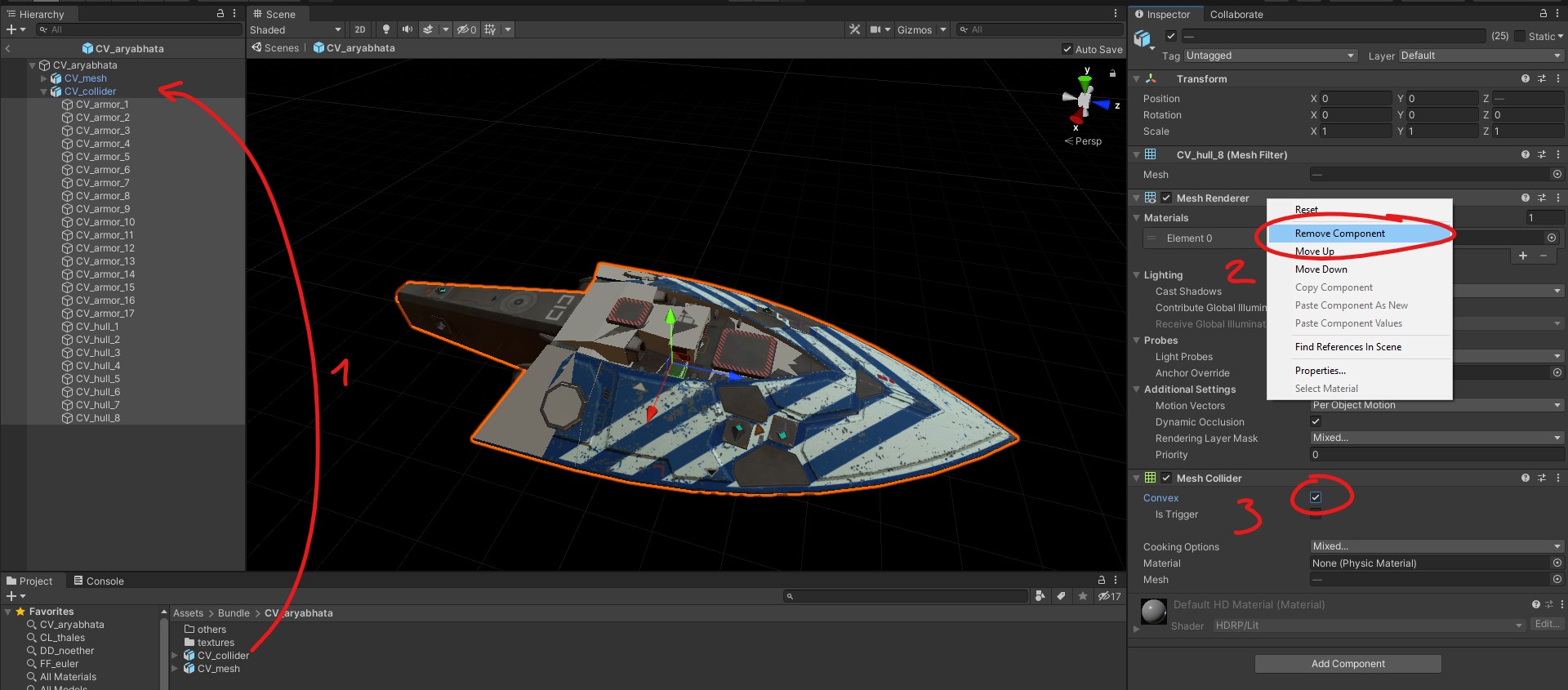Click the scene orientation gizmo
The height and width of the screenshot is (690, 1568).
click(x=1086, y=100)
